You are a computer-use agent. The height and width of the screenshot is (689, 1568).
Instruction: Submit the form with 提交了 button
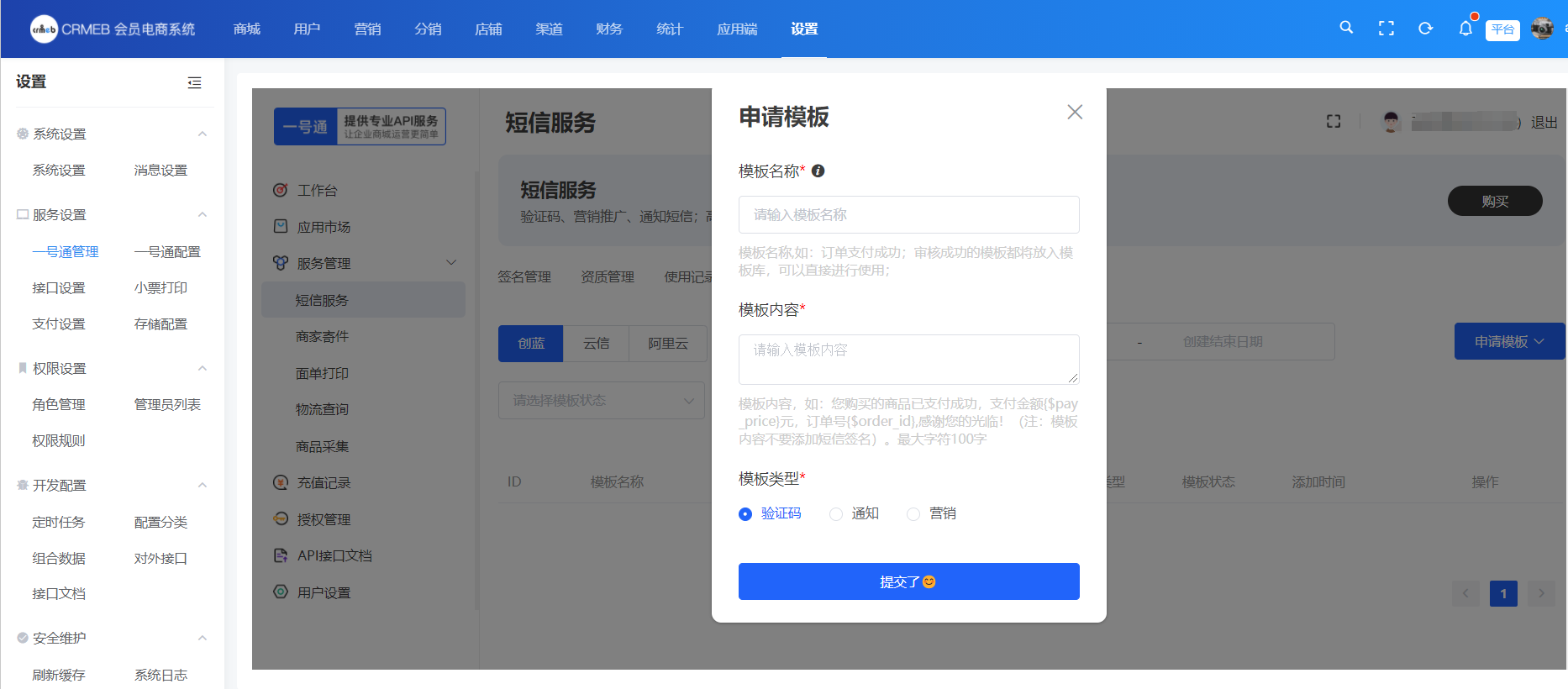[x=908, y=581]
